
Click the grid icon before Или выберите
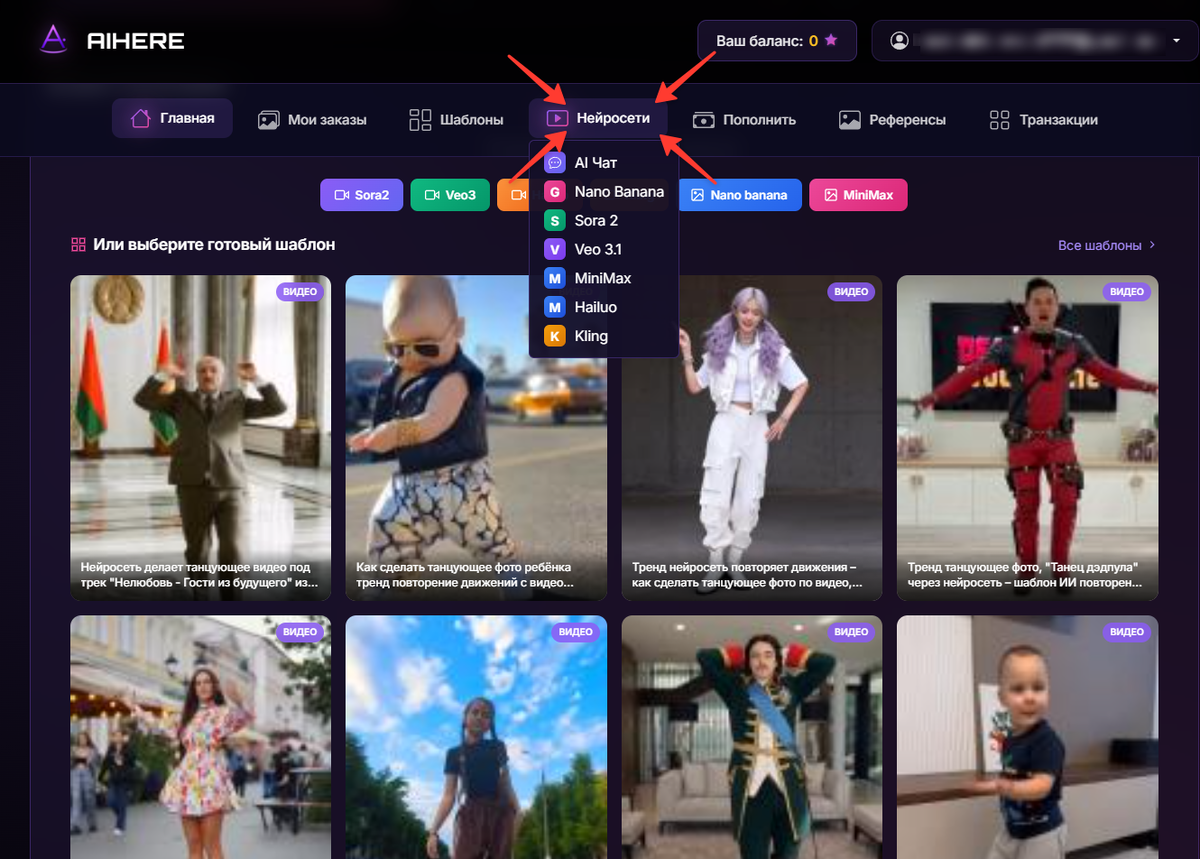[x=78, y=244]
